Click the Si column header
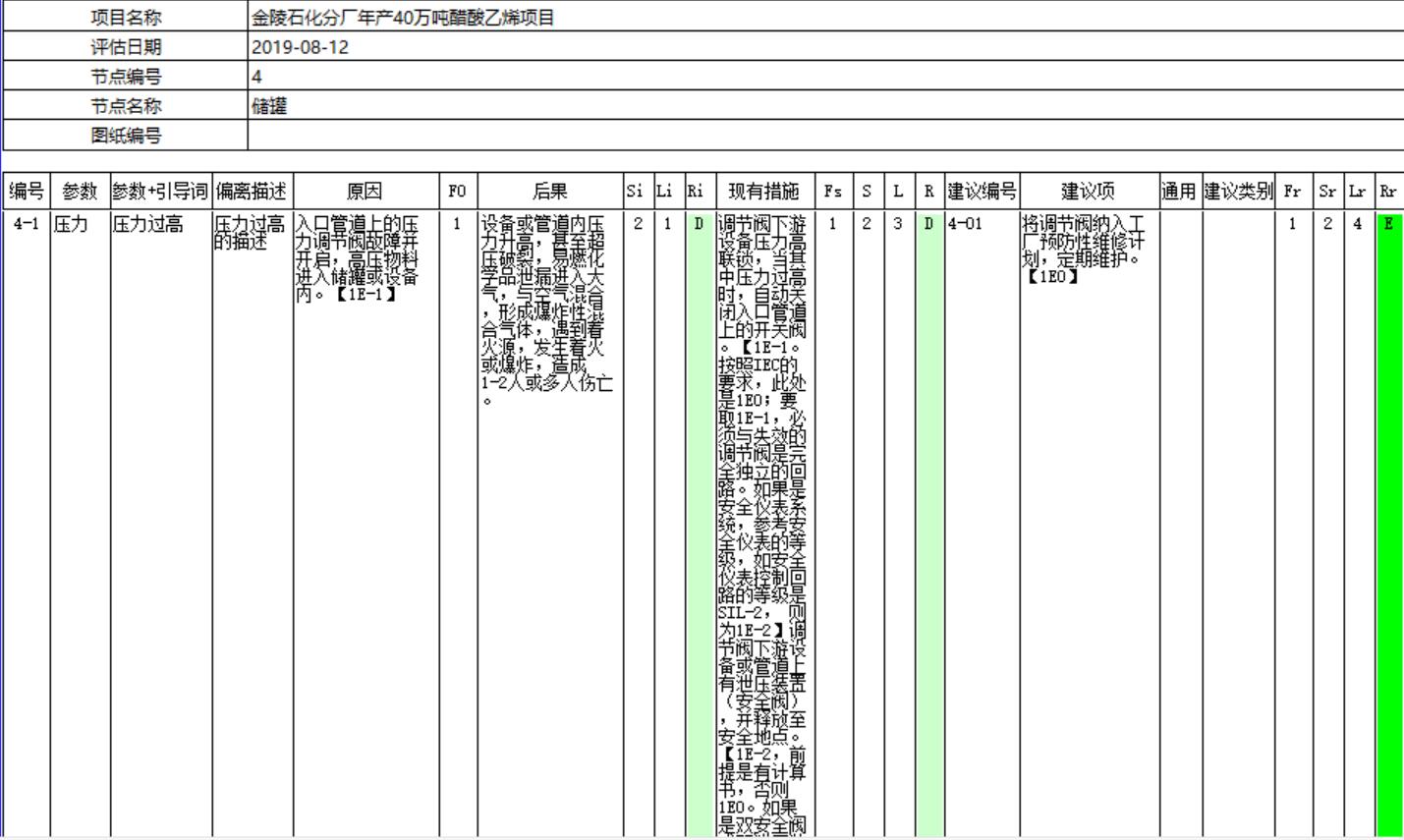This screenshot has height=840, width=1404. click(638, 192)
